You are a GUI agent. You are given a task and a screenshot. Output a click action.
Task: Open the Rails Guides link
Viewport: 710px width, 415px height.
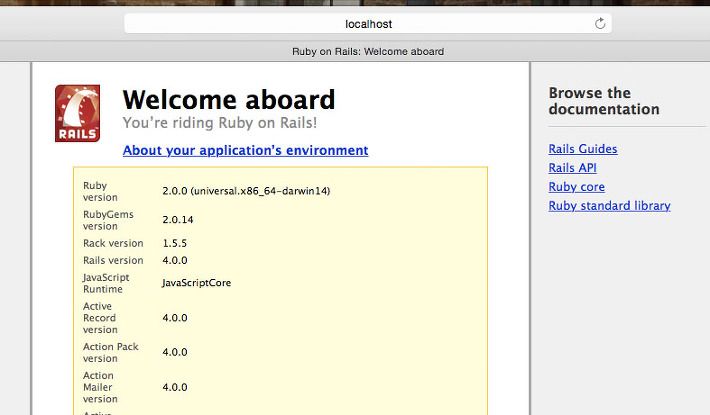[x=583, y=149]
